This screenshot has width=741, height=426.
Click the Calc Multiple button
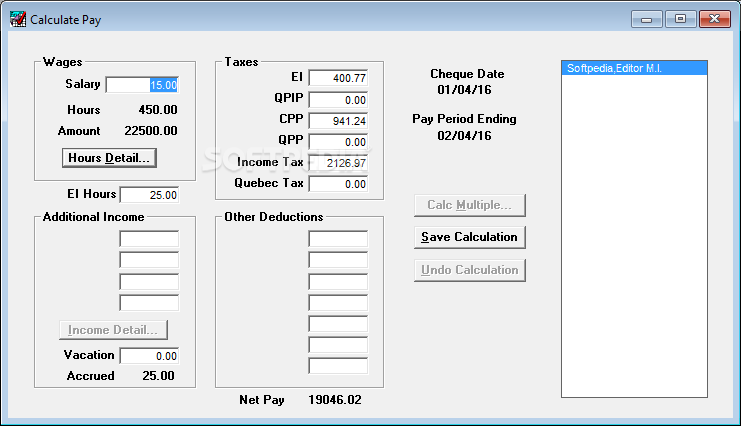pos(470,205)
